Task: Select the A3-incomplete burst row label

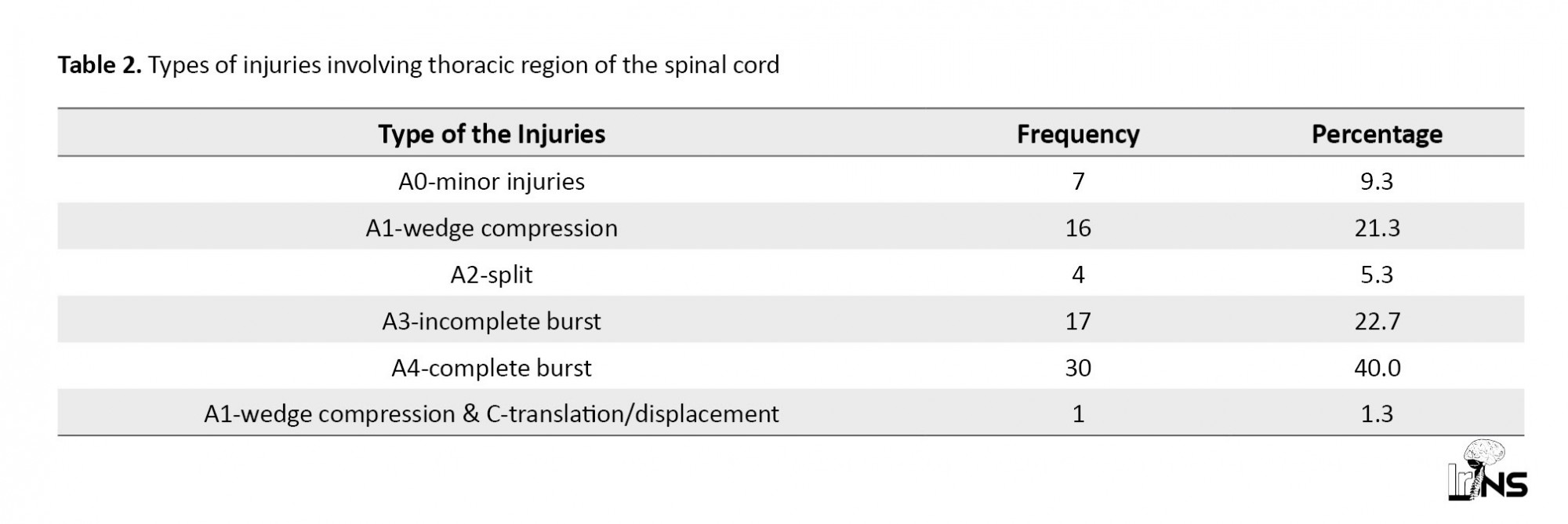Action: click(492, 322)
